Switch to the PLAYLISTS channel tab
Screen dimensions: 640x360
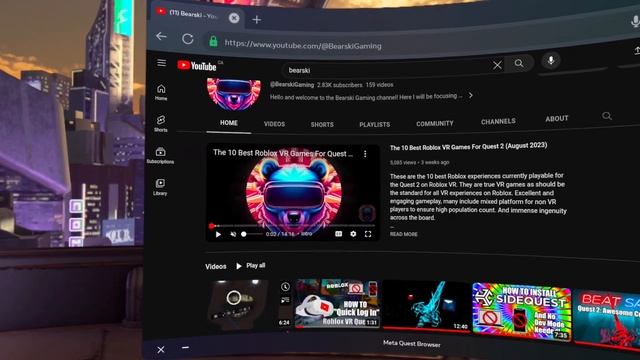click(x=374, y=124)
